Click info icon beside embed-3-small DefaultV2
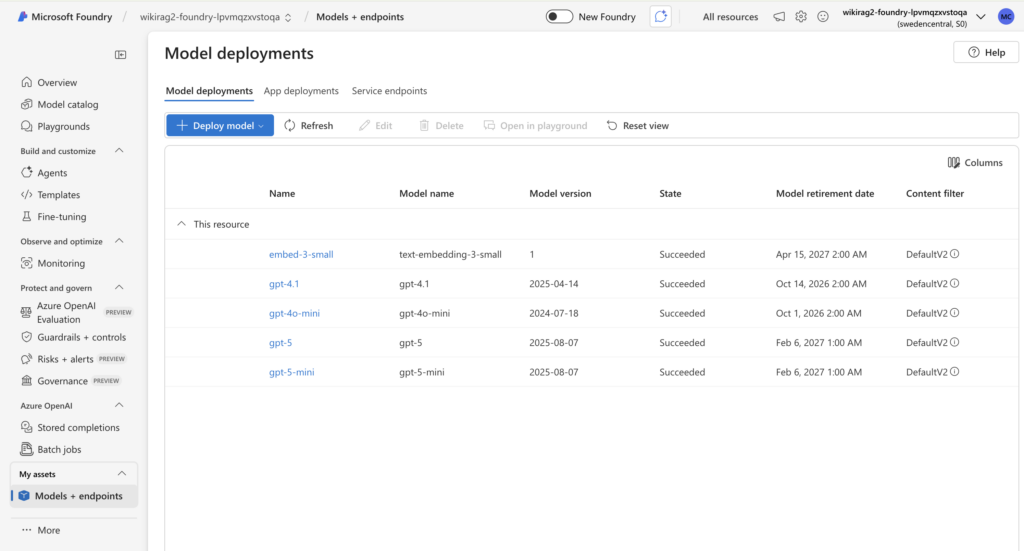 pos(955,254)
